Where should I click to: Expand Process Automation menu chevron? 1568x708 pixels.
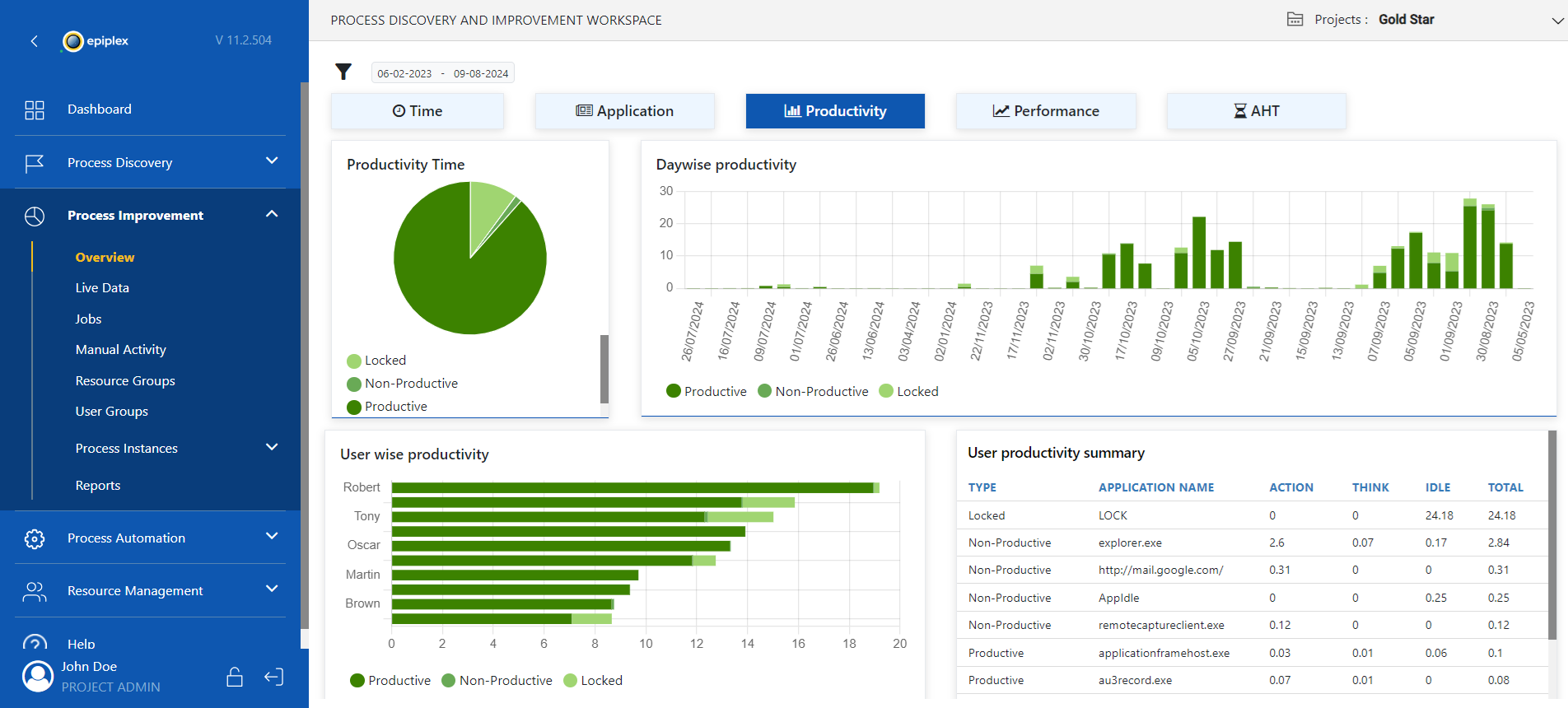272,536
